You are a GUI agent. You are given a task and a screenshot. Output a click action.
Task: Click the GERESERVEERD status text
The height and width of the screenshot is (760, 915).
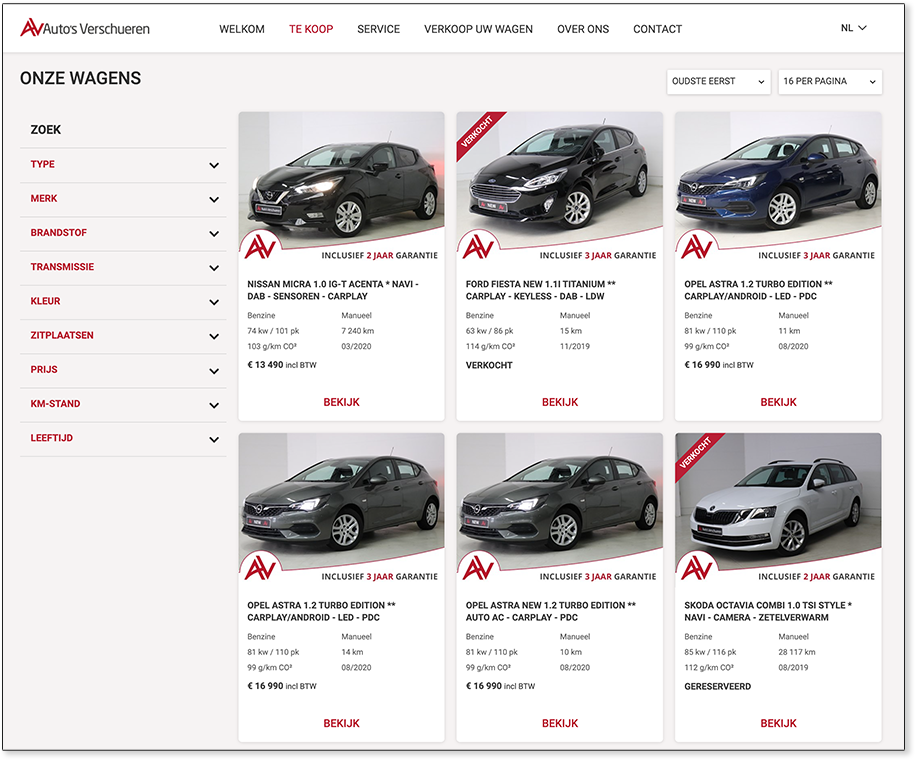pos(718,686)
